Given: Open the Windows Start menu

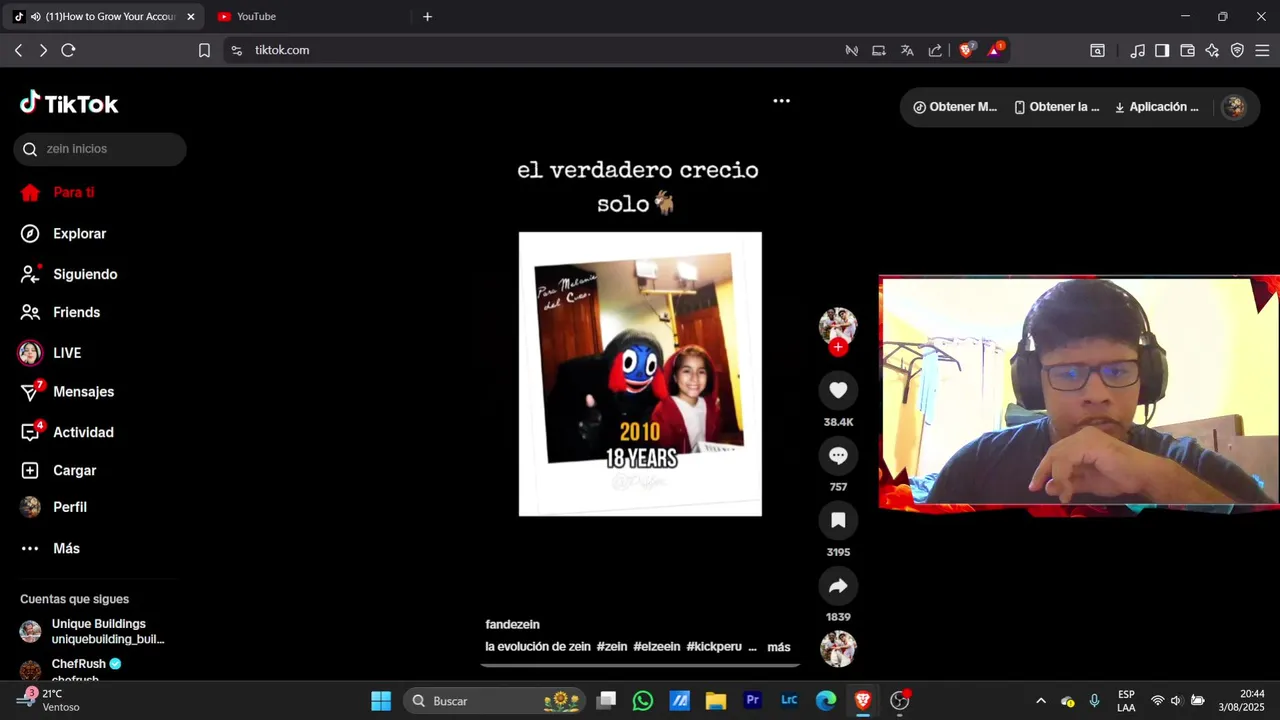Looking at the screenshot, I should click(381, 701).
